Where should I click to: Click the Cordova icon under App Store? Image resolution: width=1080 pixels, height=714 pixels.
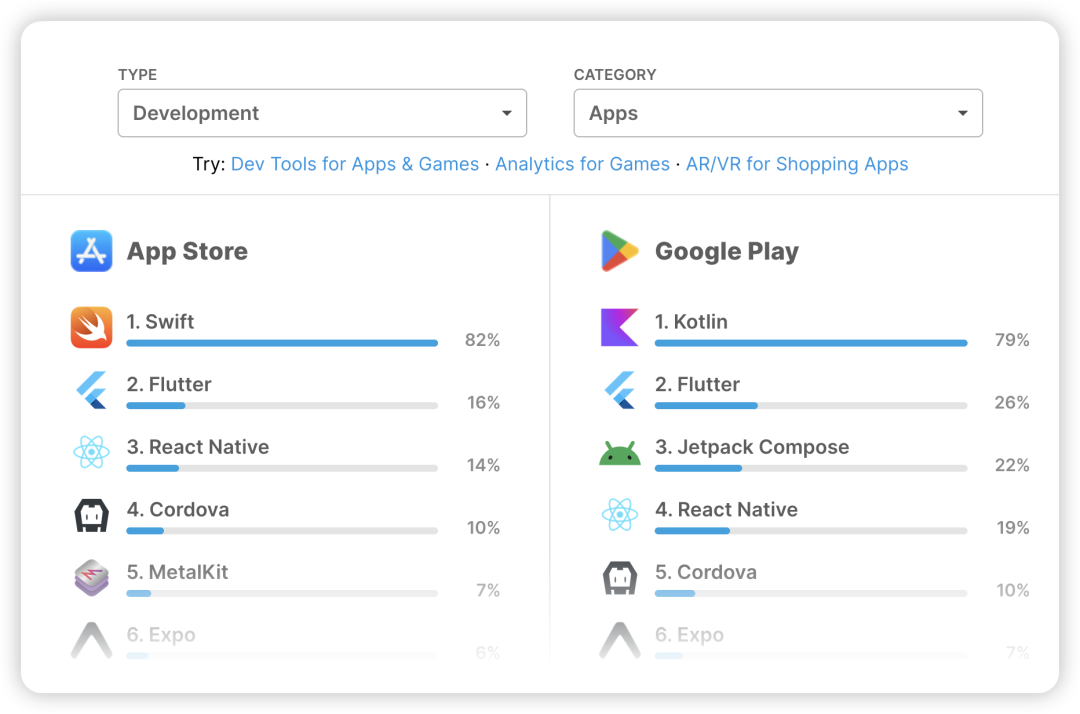pos(91,515)
